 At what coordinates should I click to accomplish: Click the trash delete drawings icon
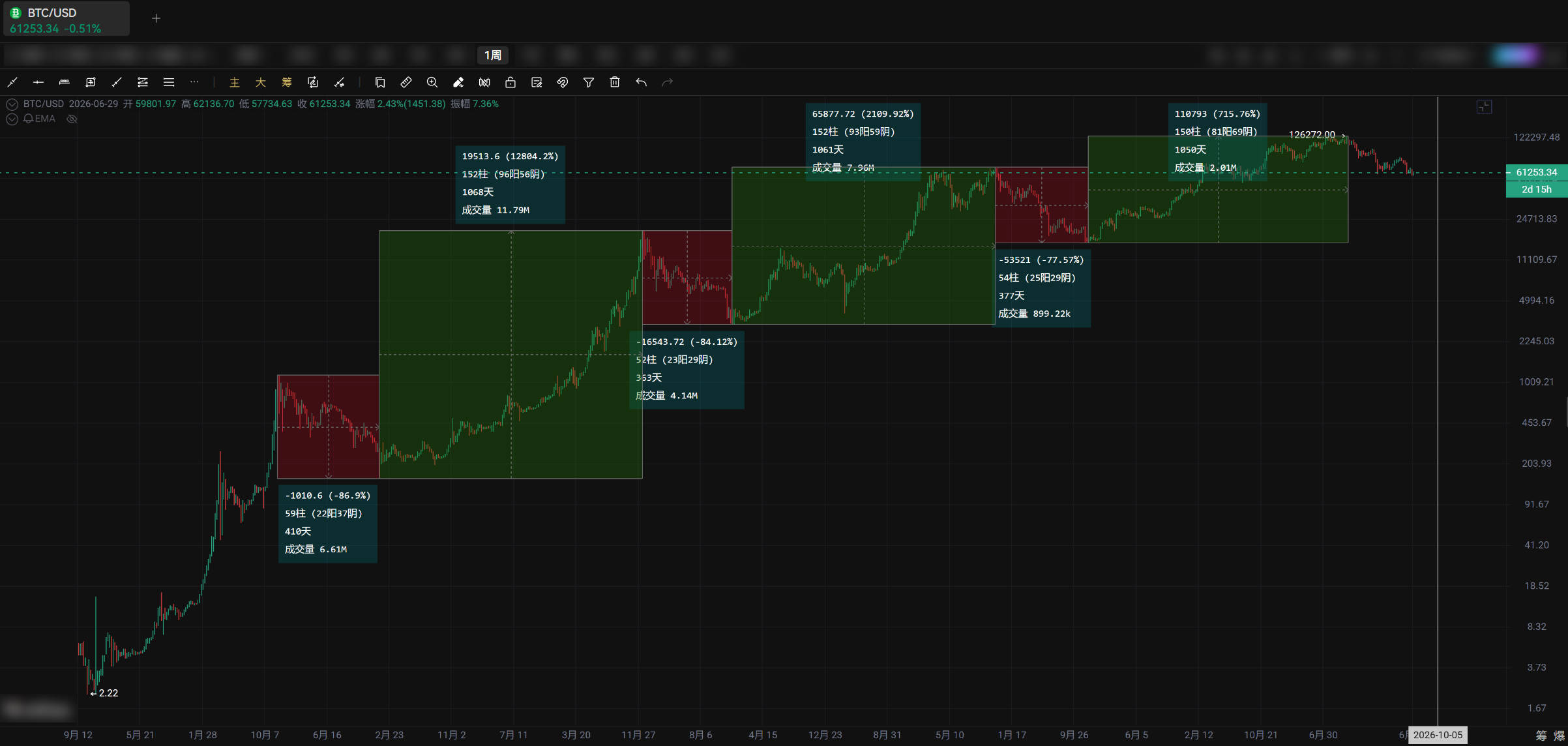(615, 82)
